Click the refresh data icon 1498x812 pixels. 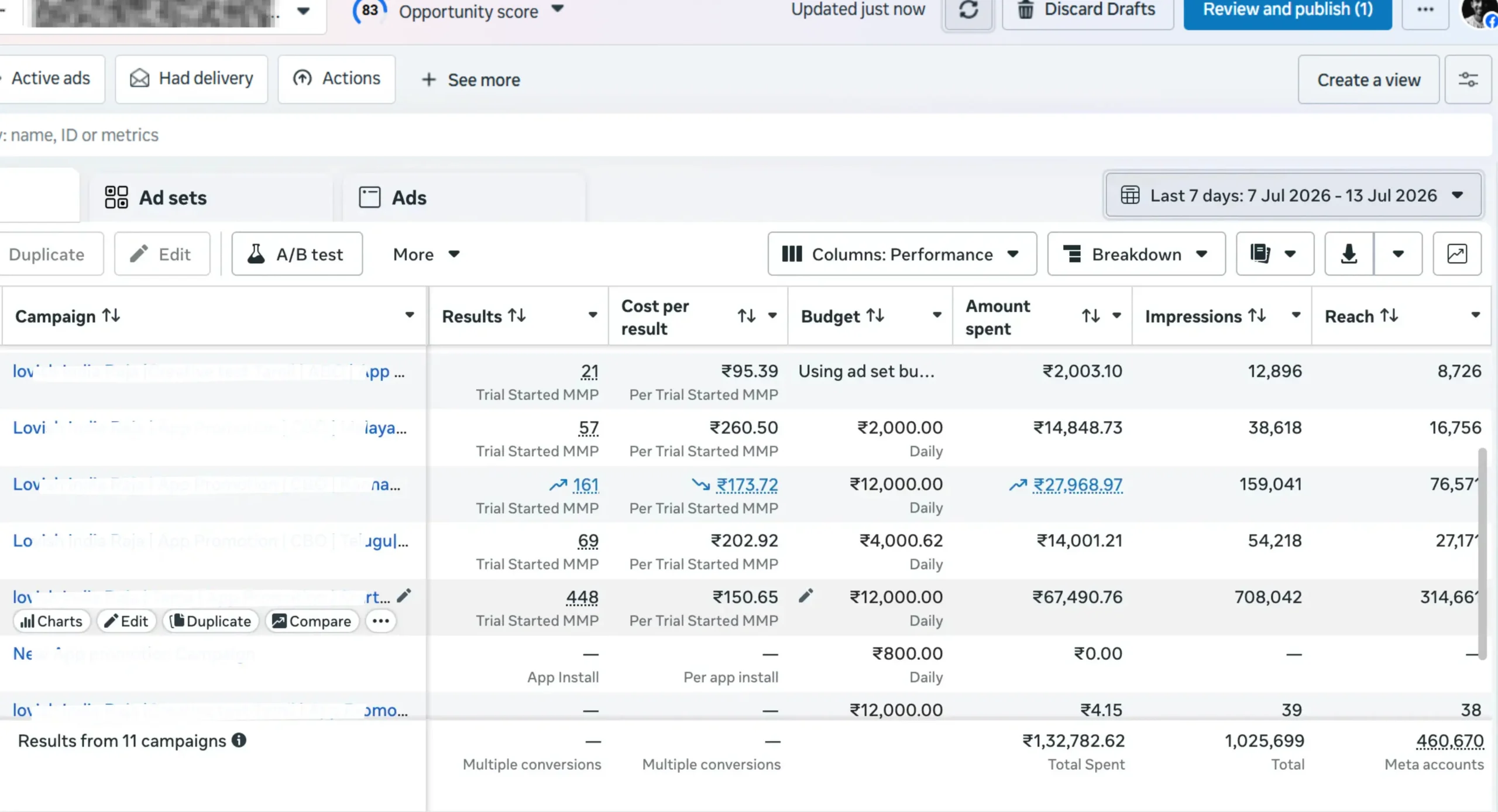968,11
